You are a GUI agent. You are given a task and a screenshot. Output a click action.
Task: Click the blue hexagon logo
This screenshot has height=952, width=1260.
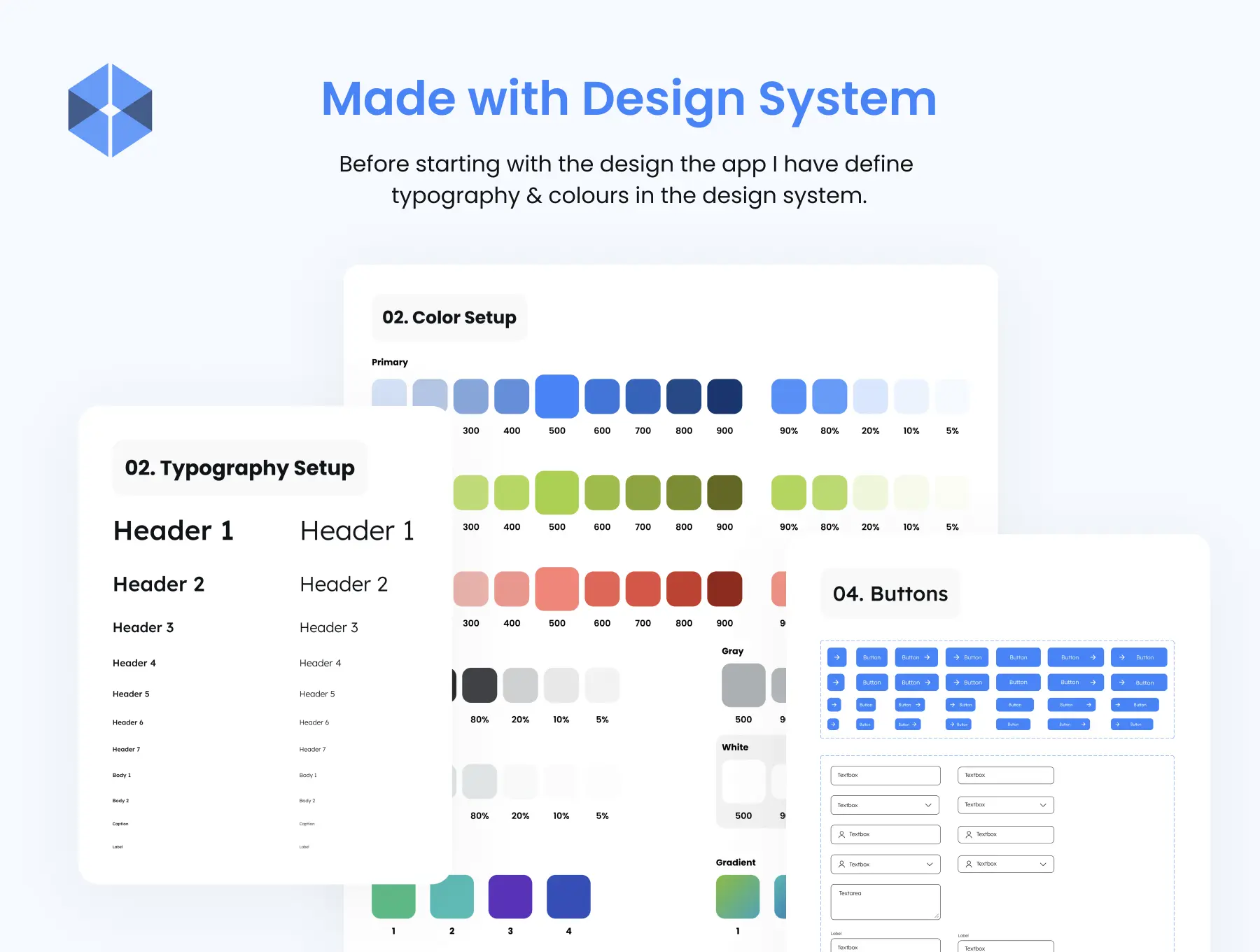[110, 110]
